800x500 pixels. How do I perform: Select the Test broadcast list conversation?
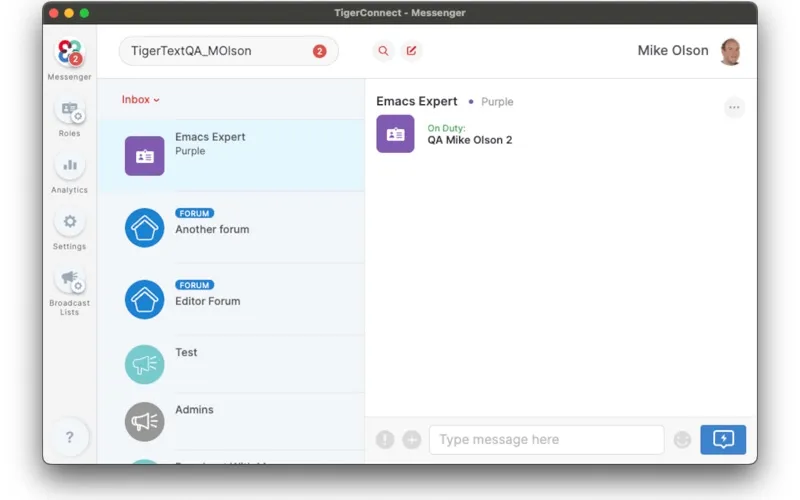231,364
